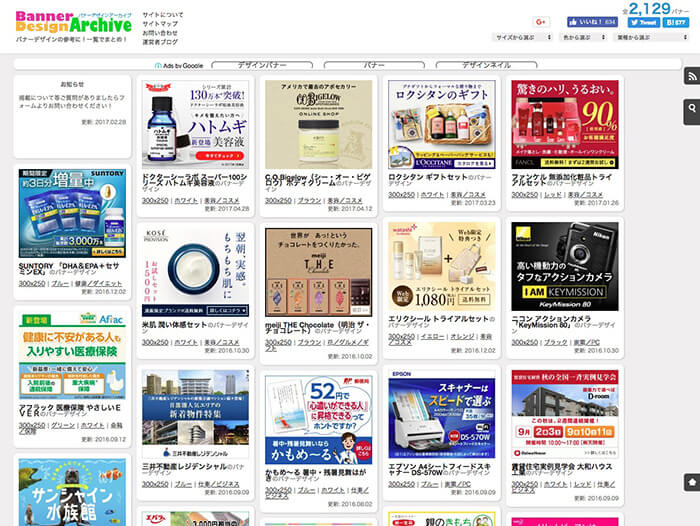Click 健康/ダイエット tag under Suntory card
The height and width of the screenshot is (526, 700).
98,284
